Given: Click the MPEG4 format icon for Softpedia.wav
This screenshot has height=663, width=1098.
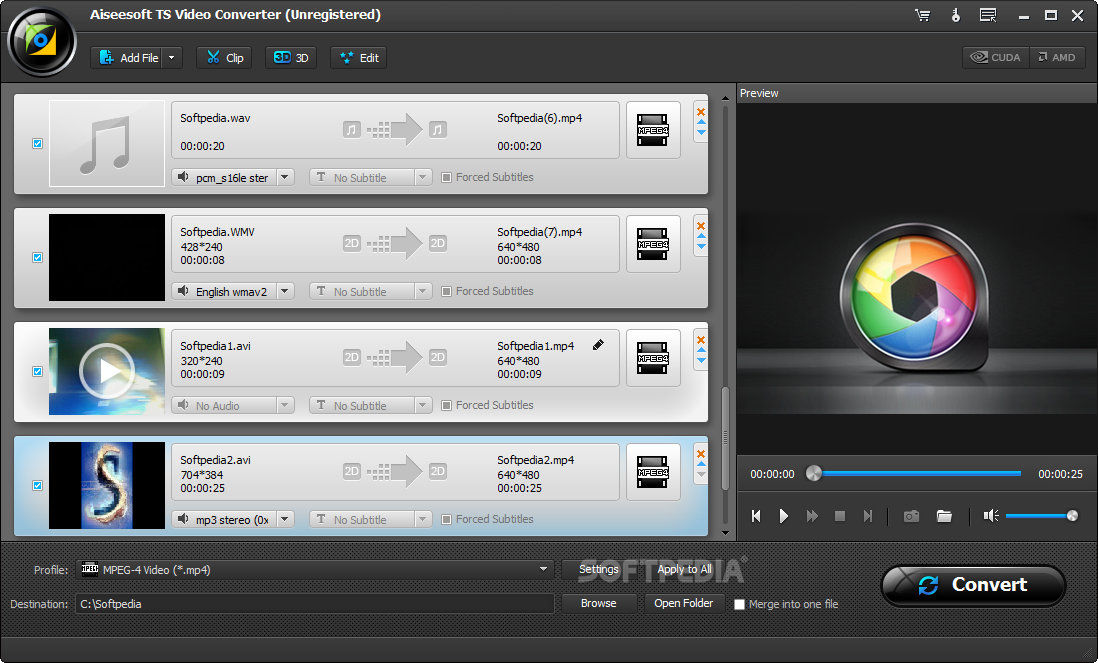Looking at the screenshot, I should point(653,130).
